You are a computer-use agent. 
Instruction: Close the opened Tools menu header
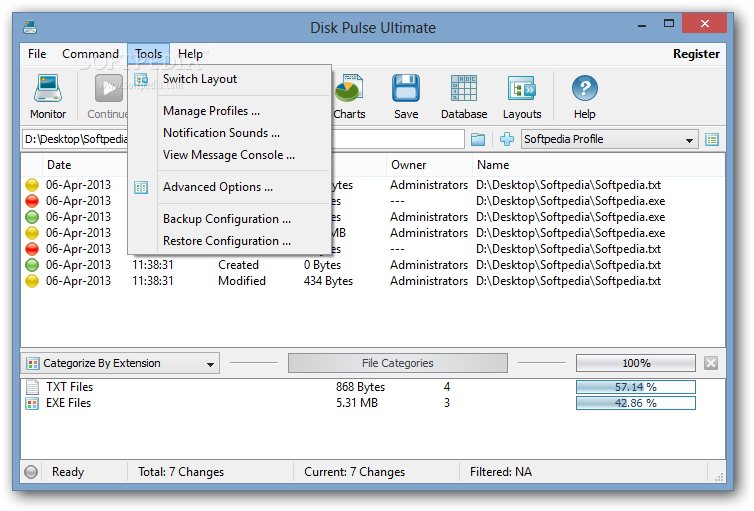[148, 54]
